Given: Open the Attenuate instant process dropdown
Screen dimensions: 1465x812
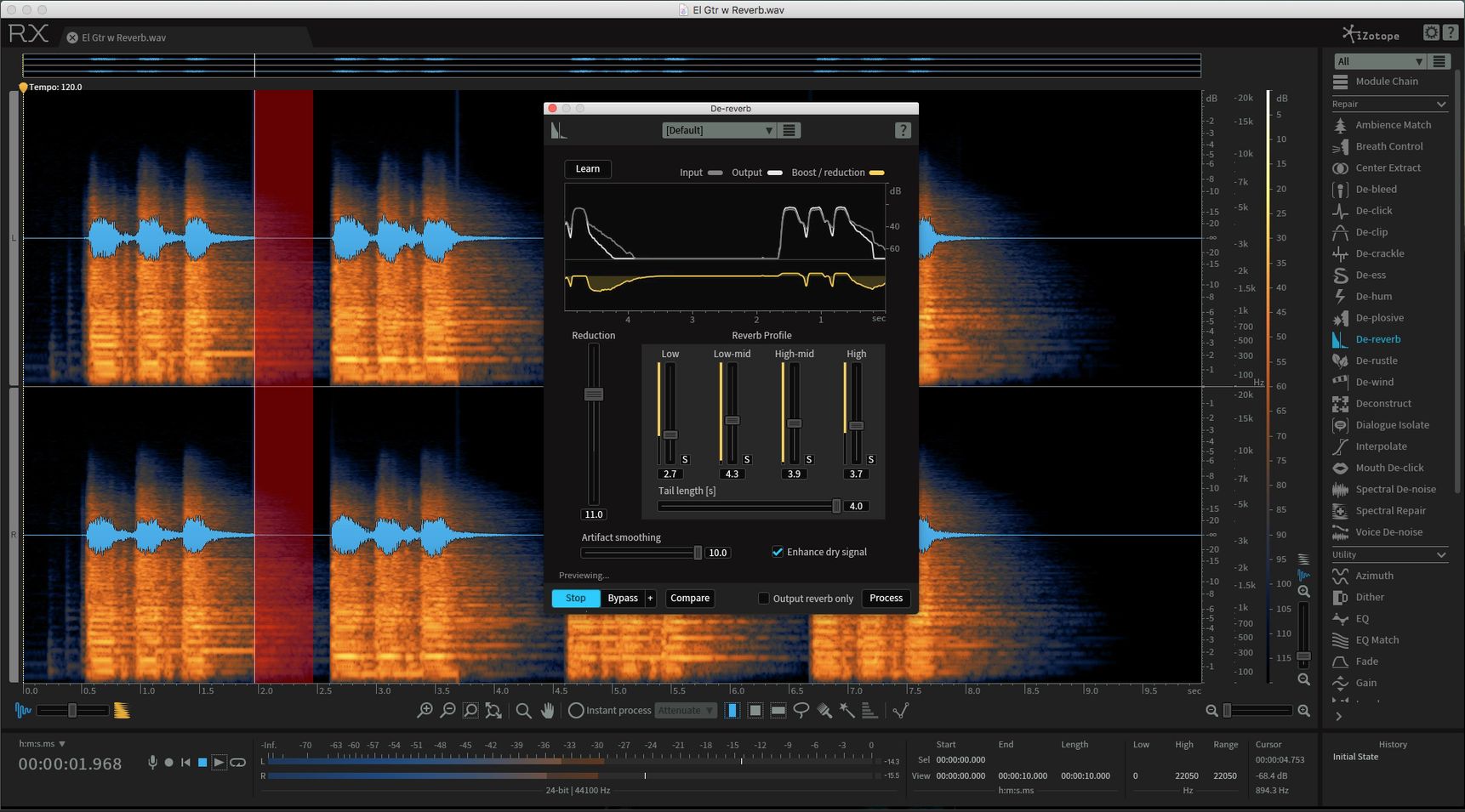Looking at the screenshot, I should (686, 710).
